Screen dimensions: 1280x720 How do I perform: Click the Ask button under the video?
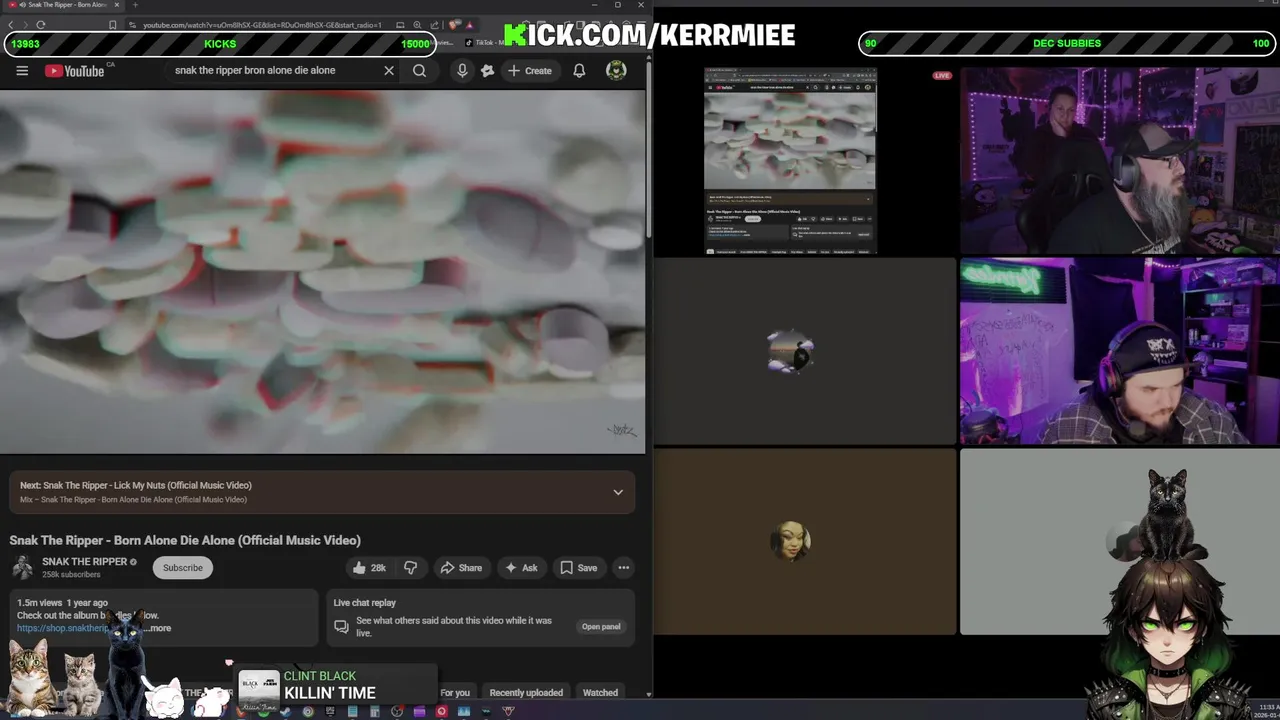[521, 568]
